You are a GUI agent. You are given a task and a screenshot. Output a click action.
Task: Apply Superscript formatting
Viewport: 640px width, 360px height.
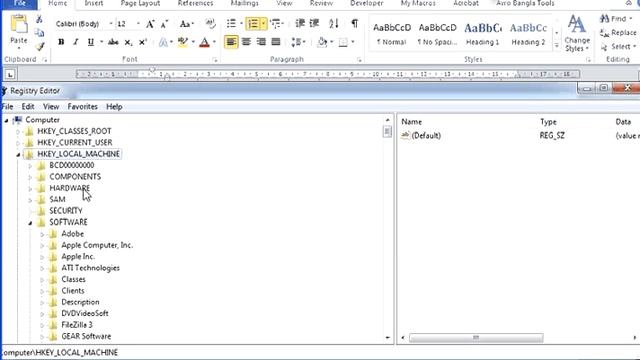(x=143, y=42)
